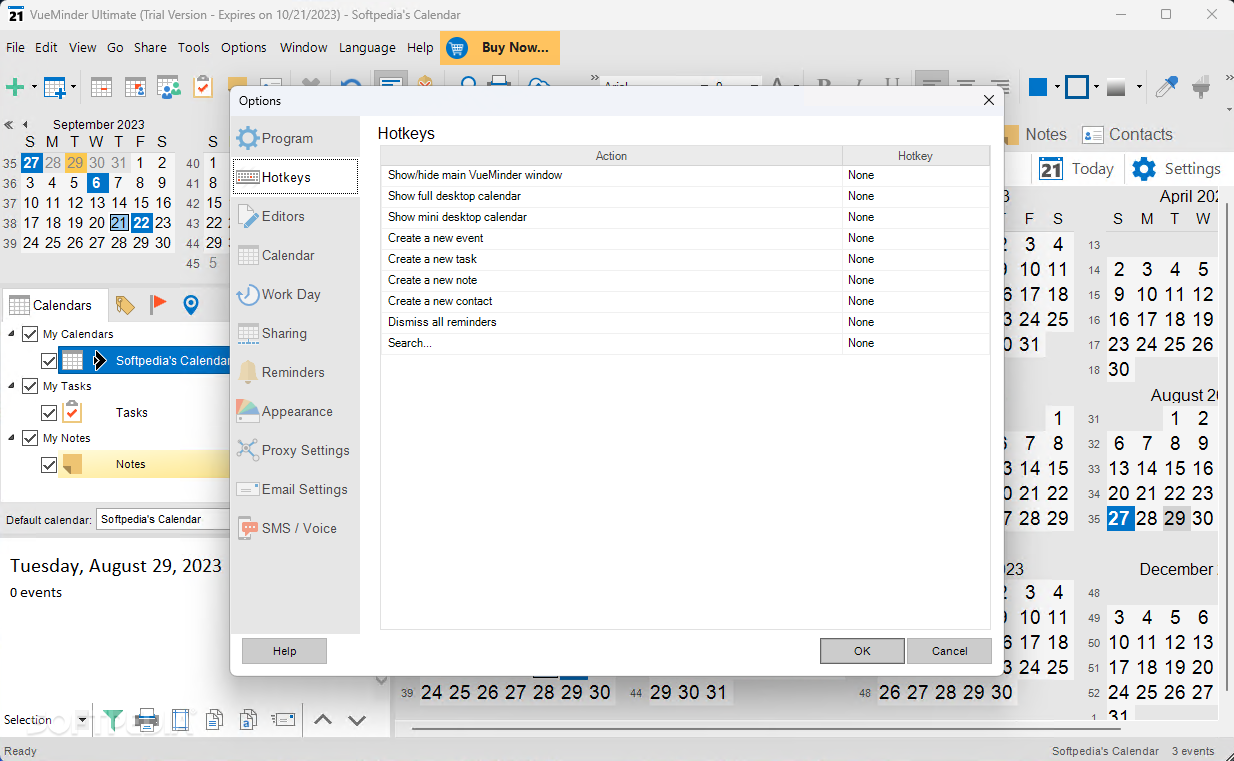Open the Tools menu

click(x=194, y=47)
